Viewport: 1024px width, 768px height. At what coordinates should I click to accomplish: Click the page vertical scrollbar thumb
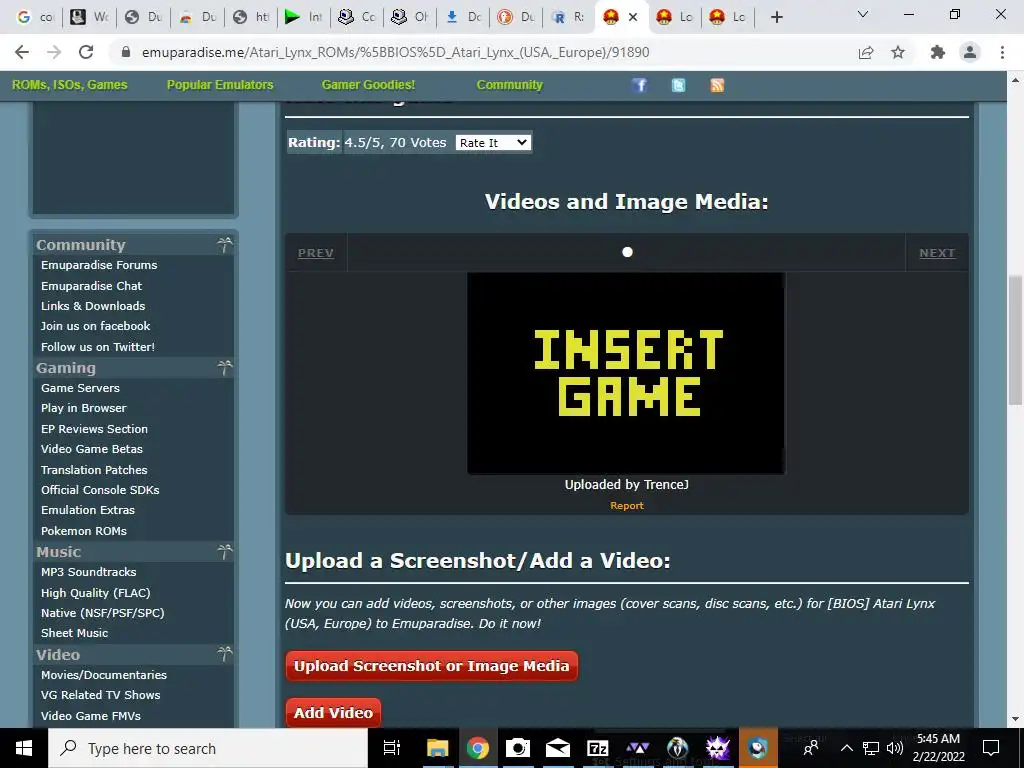pos(1016,340)
